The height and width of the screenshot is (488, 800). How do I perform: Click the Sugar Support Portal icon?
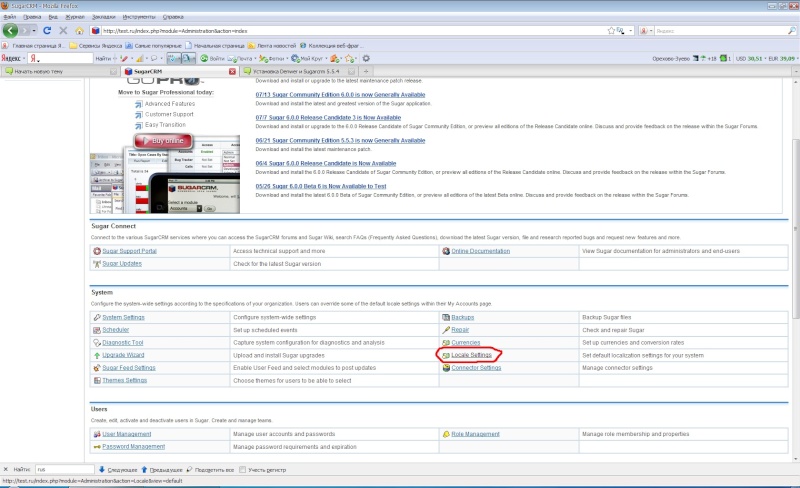coord(97,251)
